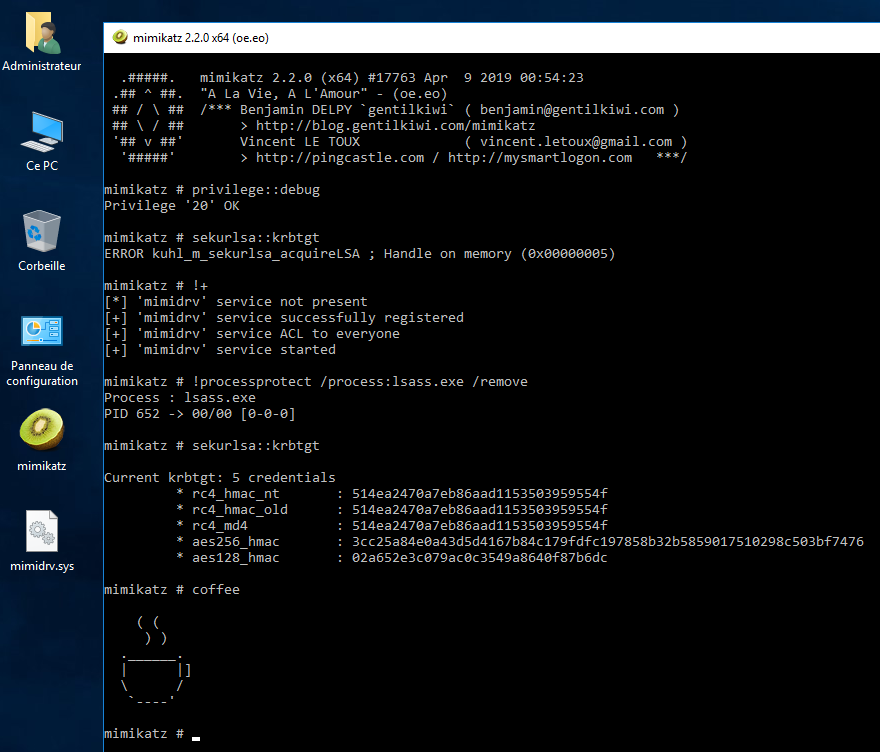Click the 'mimikatz' label under the kiwi desktop icon
The height and width of the screenshot is (752, 880).
pos(42,466)
